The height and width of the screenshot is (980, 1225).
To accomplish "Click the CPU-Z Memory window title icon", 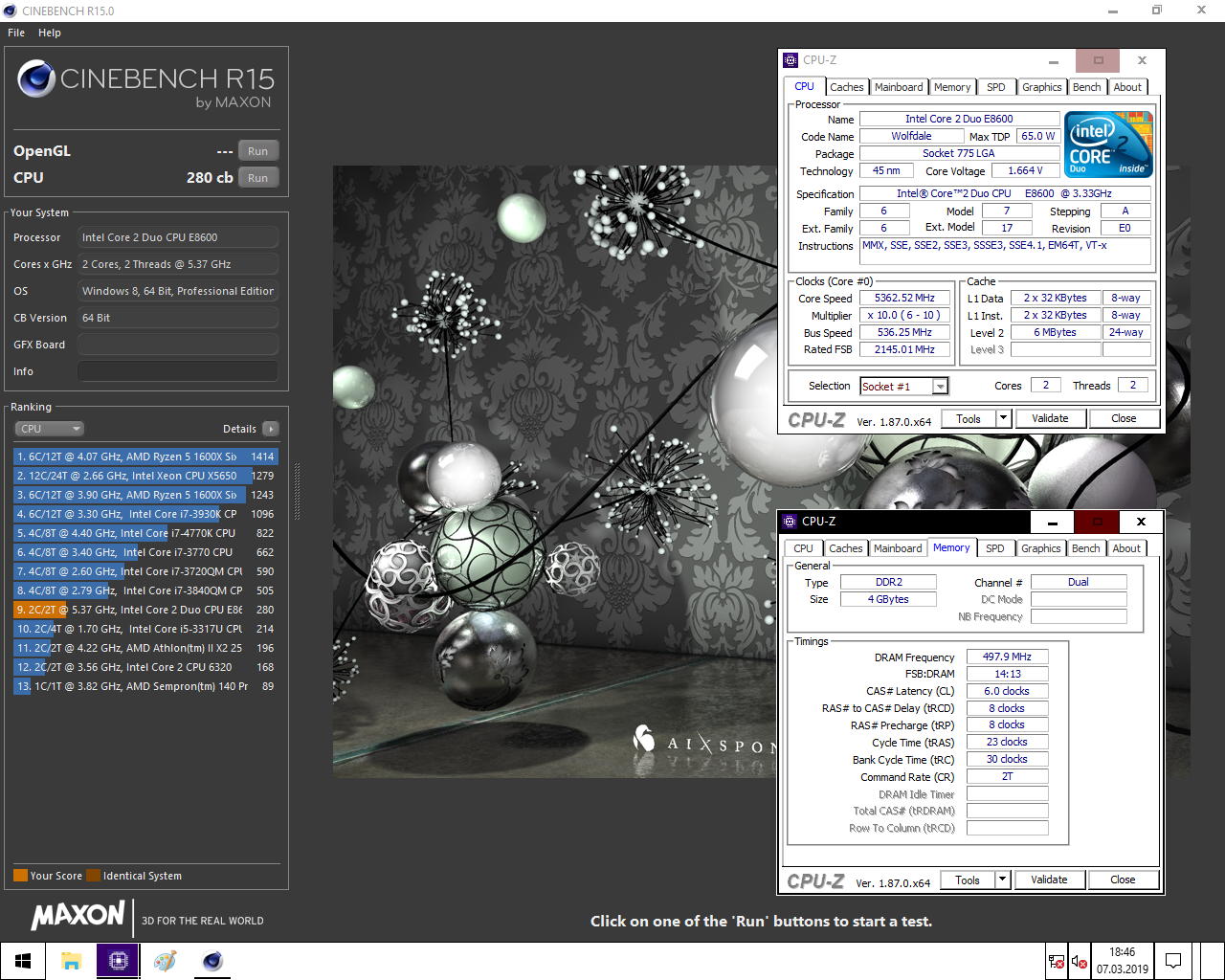I will (x=790, y=522).
